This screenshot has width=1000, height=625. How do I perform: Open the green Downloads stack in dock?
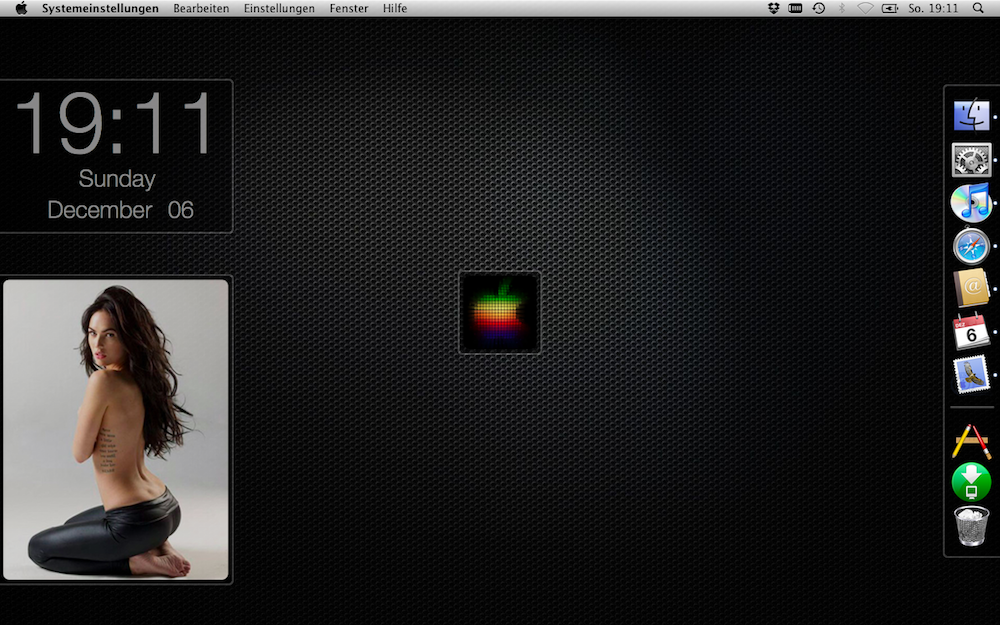coord(971,482)
